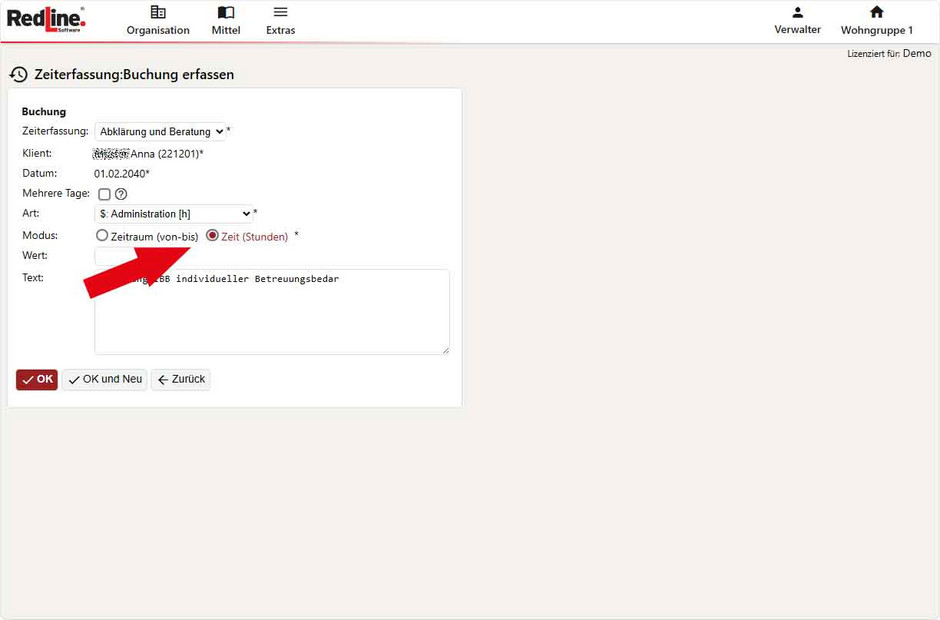The image size is (940, 620).
Task: Open the Mittel book icon
Action: click(226, 12)
